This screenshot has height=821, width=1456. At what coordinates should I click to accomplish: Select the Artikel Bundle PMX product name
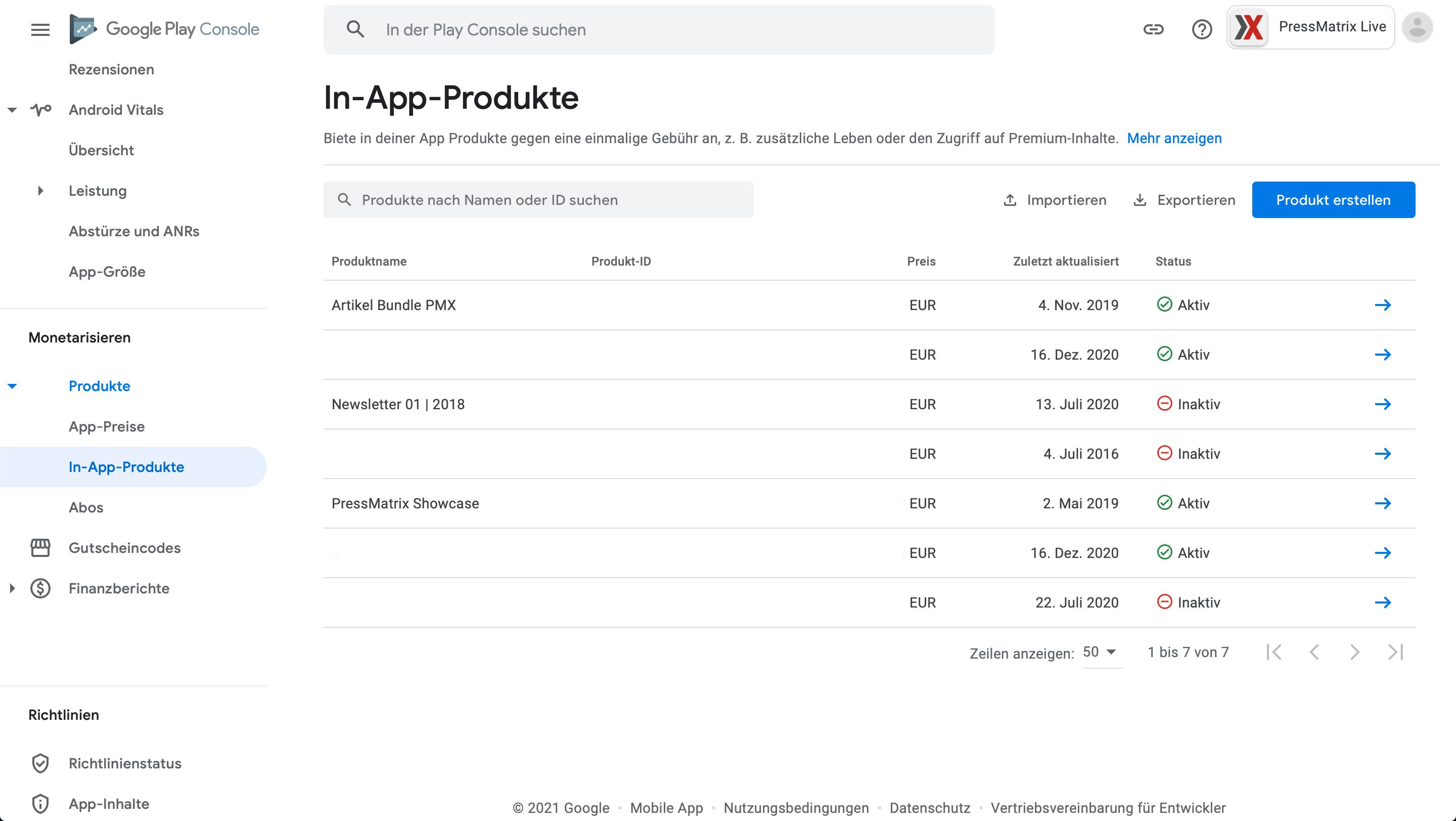coord(393,306)
